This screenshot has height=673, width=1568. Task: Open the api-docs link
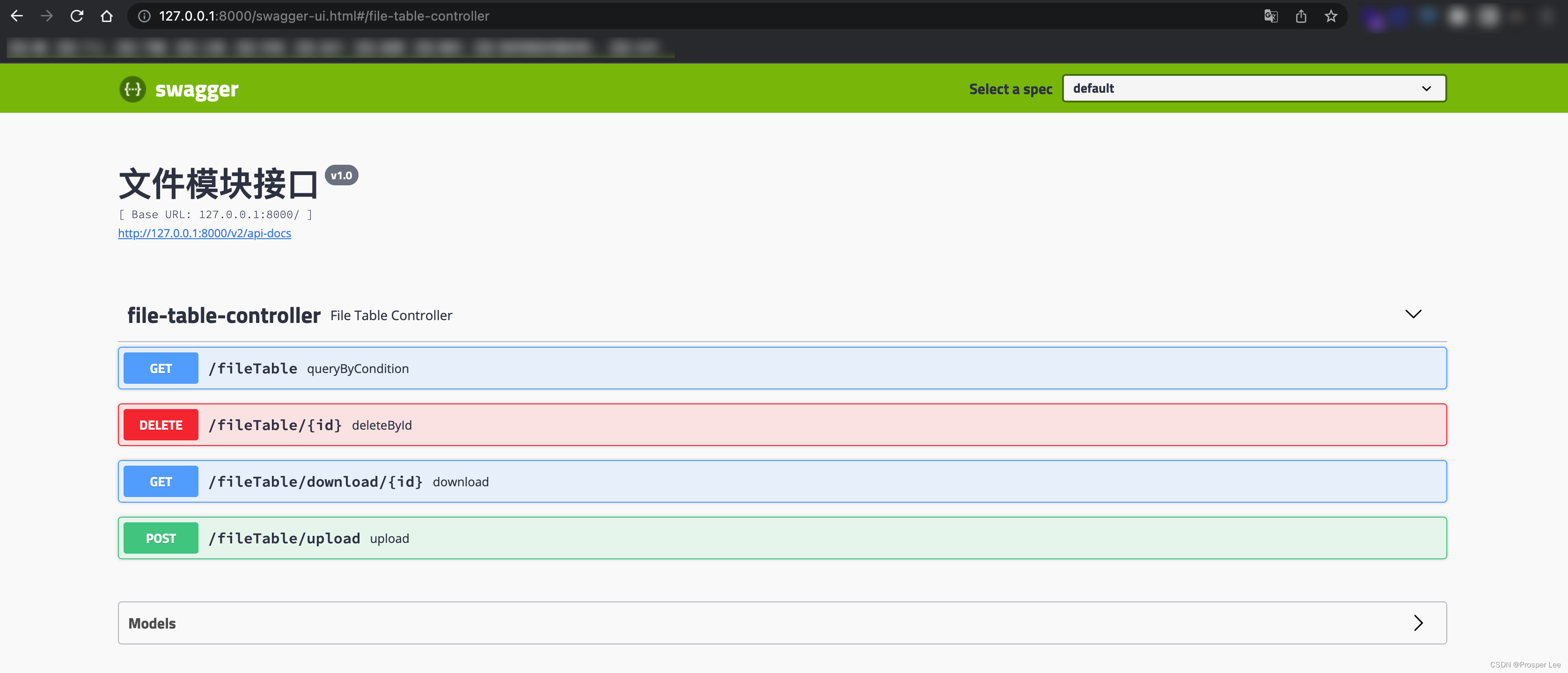click(x=205, y=233)
